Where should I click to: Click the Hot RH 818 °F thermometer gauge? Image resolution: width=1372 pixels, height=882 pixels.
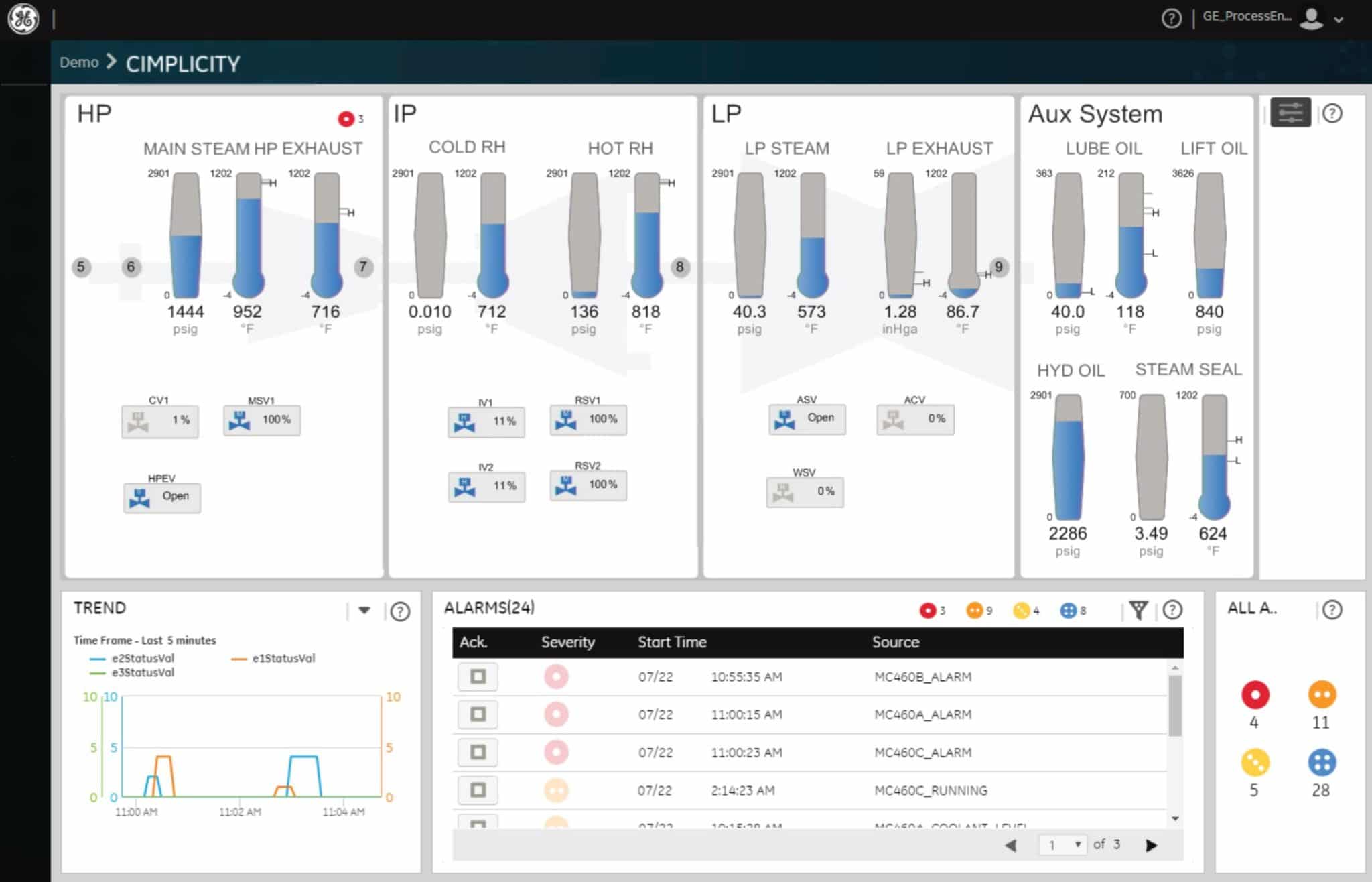point(646,235)
